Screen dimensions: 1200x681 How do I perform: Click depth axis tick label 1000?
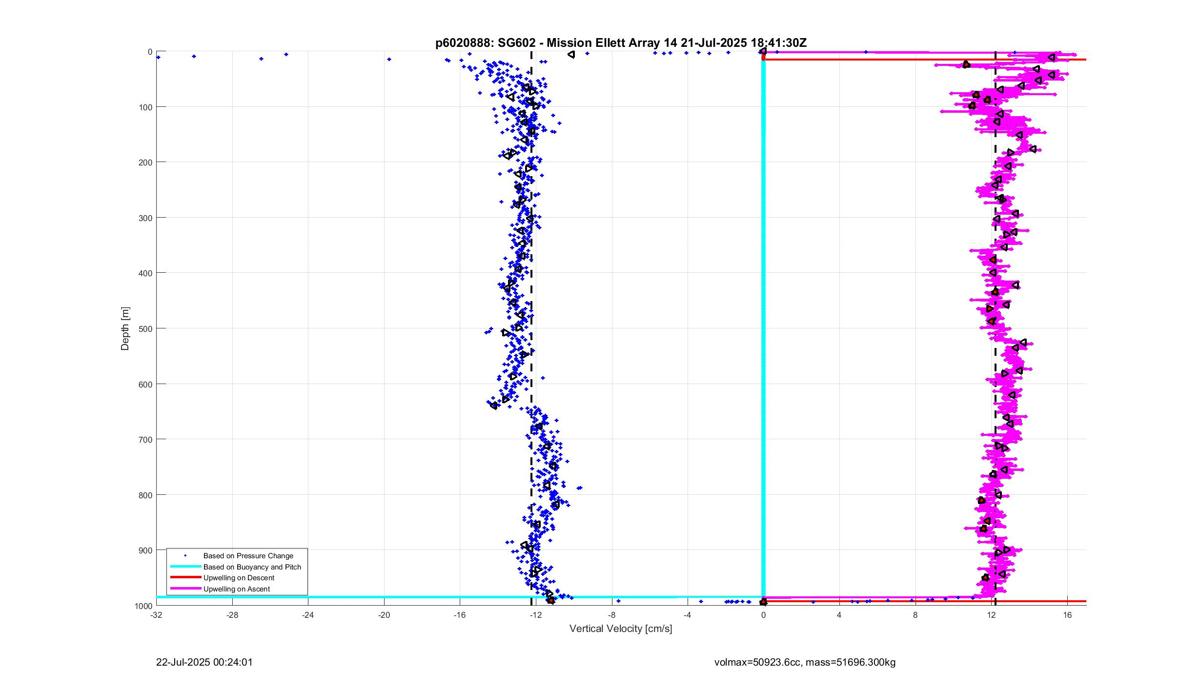coord(142,605)
